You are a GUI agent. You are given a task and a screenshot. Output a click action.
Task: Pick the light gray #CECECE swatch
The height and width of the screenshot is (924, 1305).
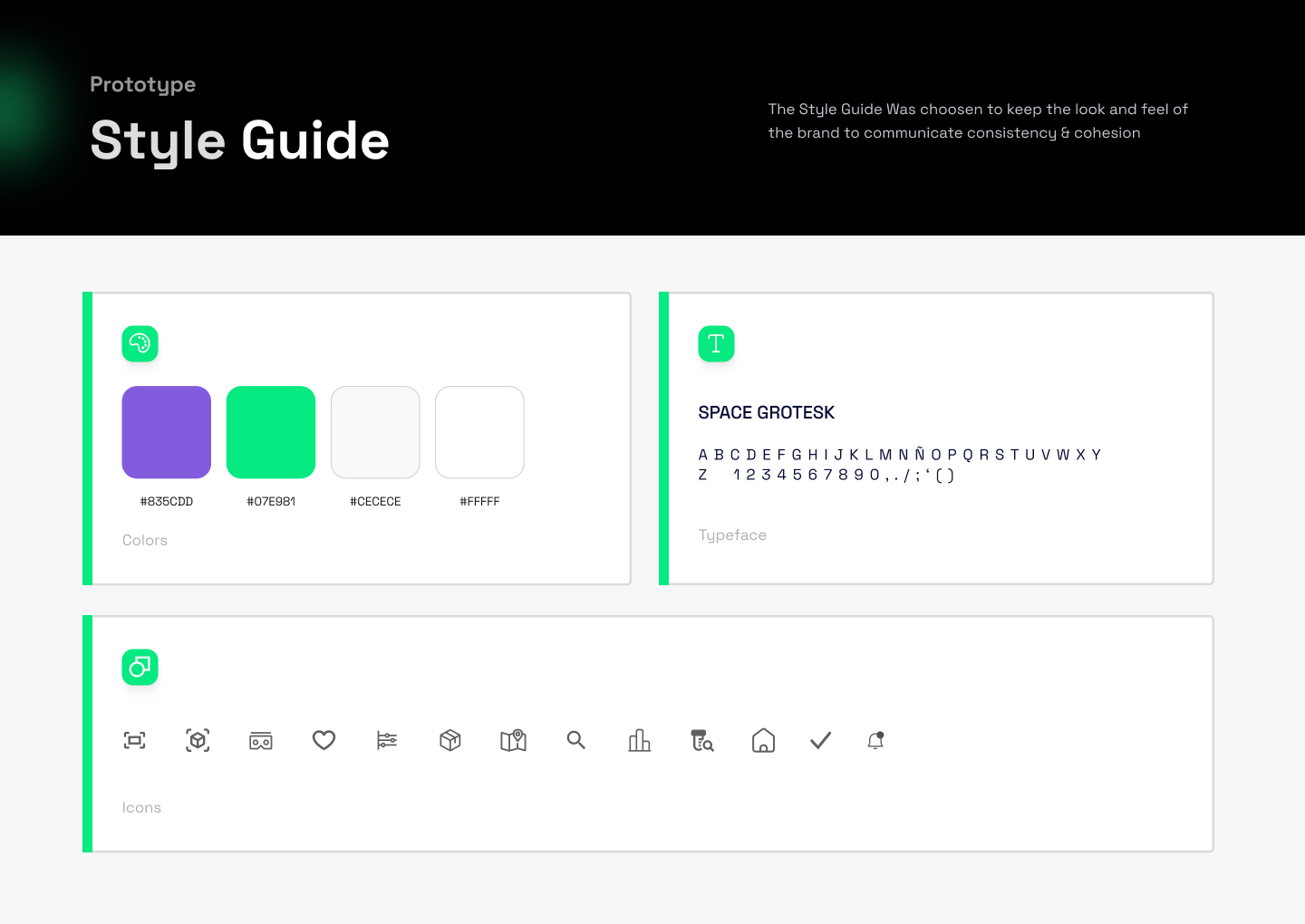click(375, 432)
